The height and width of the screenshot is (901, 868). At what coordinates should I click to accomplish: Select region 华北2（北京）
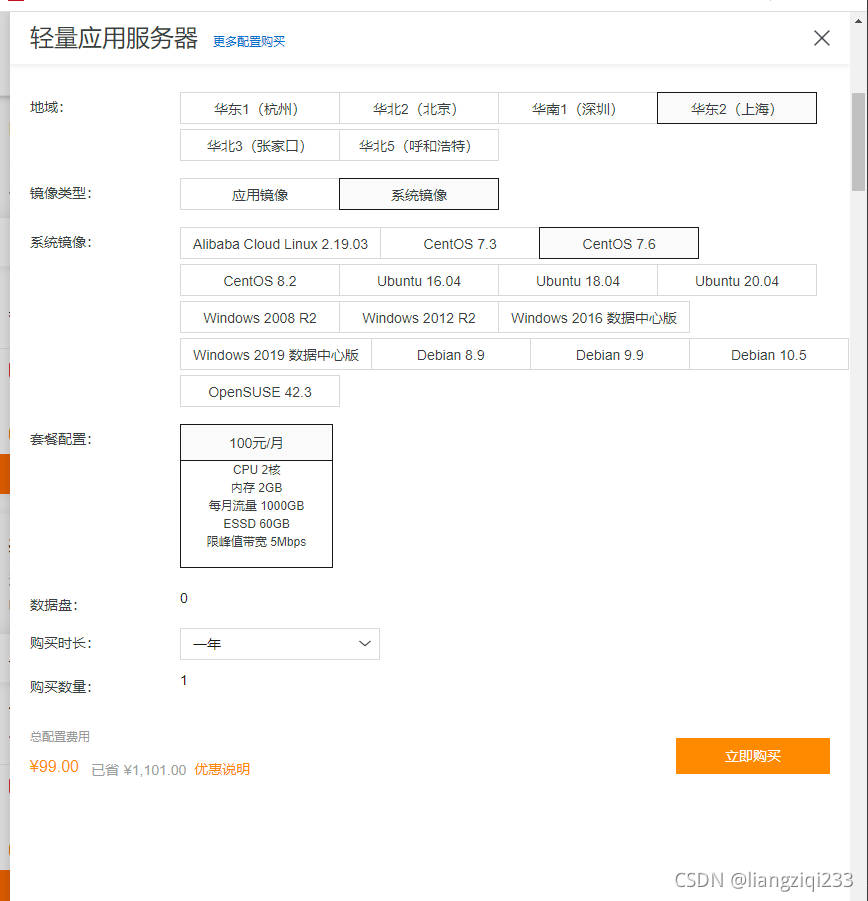click(419, 108)
